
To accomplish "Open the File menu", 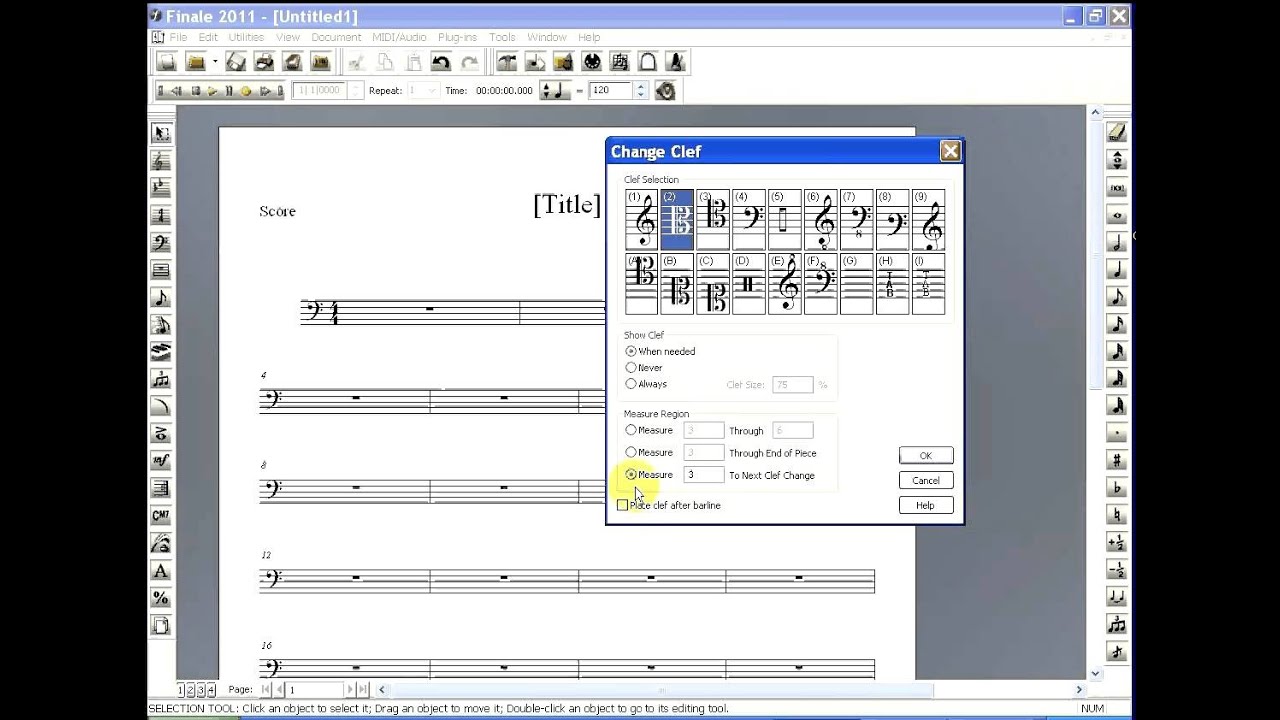I will (178, 37).
